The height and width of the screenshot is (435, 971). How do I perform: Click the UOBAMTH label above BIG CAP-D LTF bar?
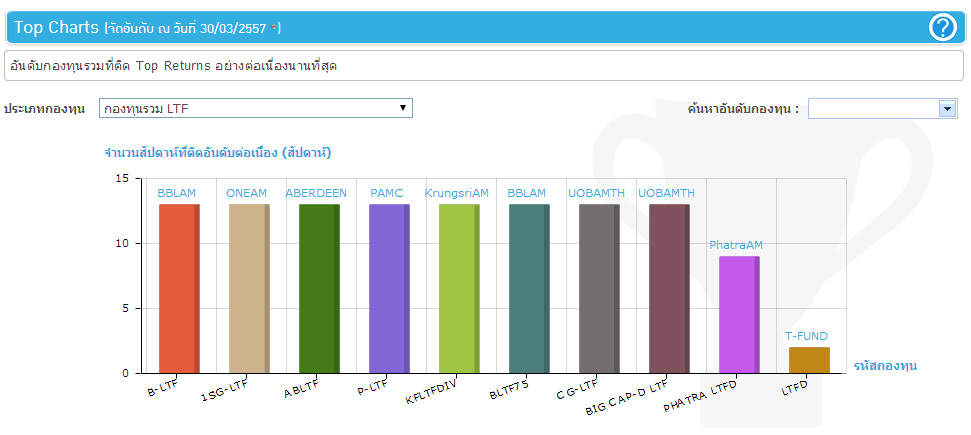(x=666, y=193)
